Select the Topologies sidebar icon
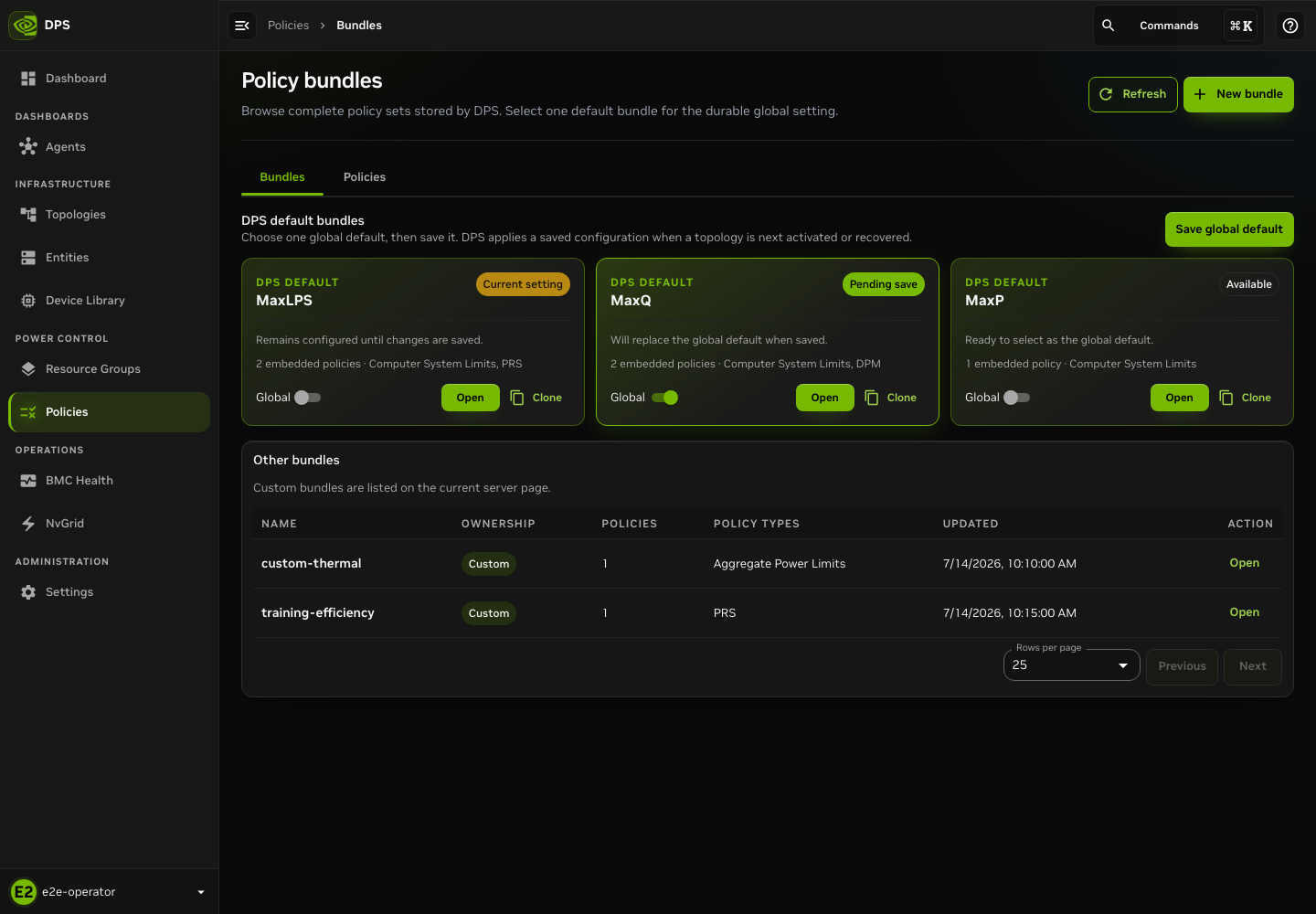The image size is (1316, 914). pyautogui.click(x=28, y=215)
